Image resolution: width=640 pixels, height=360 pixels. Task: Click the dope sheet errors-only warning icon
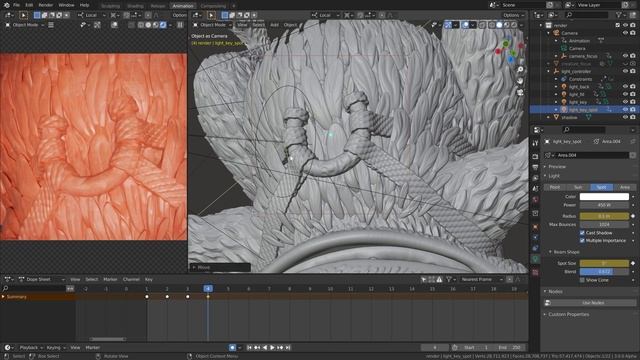[439, 280]
